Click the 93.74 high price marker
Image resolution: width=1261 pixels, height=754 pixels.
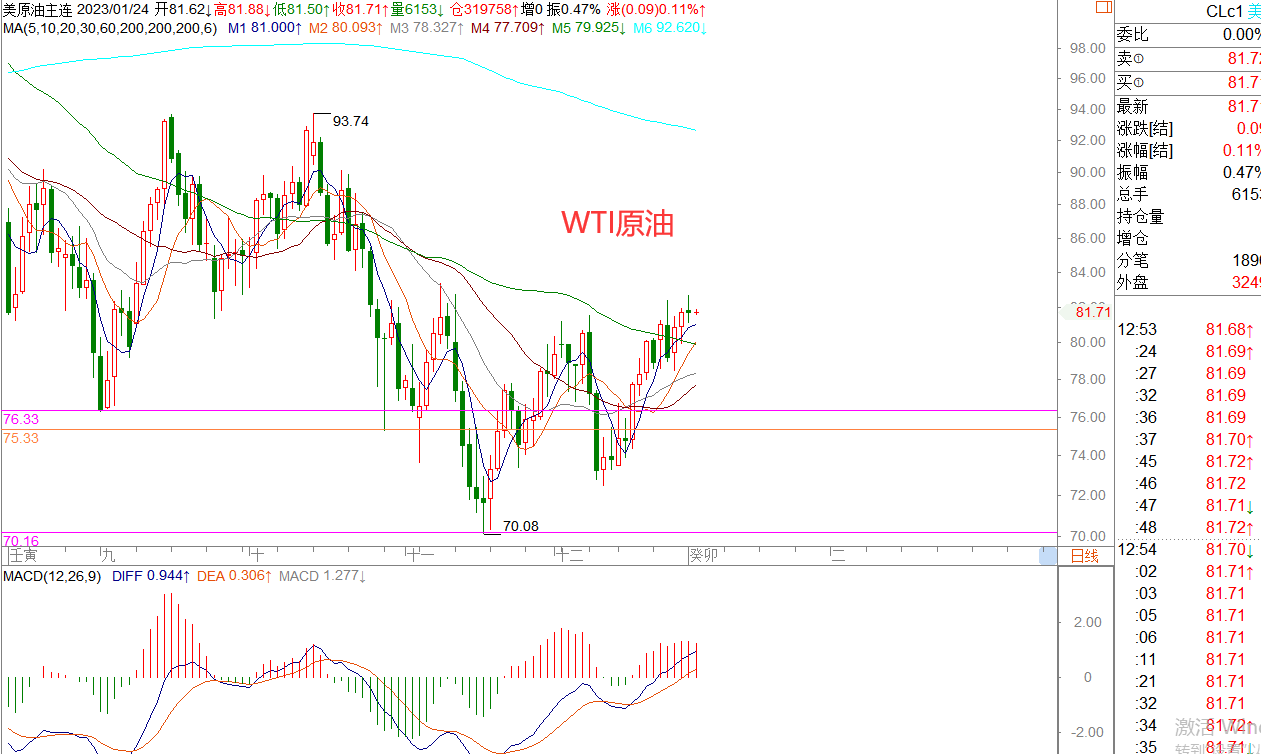pyautogui.click(x=351, y=121)
